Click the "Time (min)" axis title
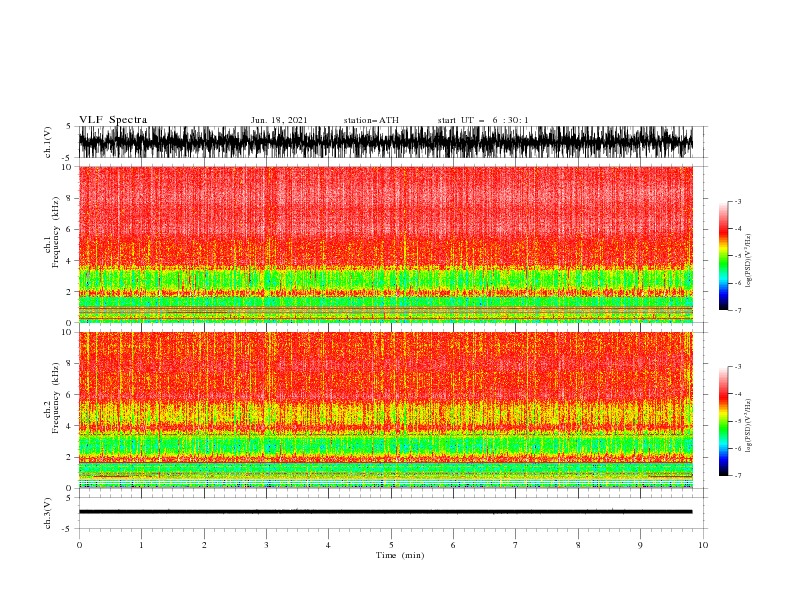The image size is (792, 612). (x=400, y=555)
